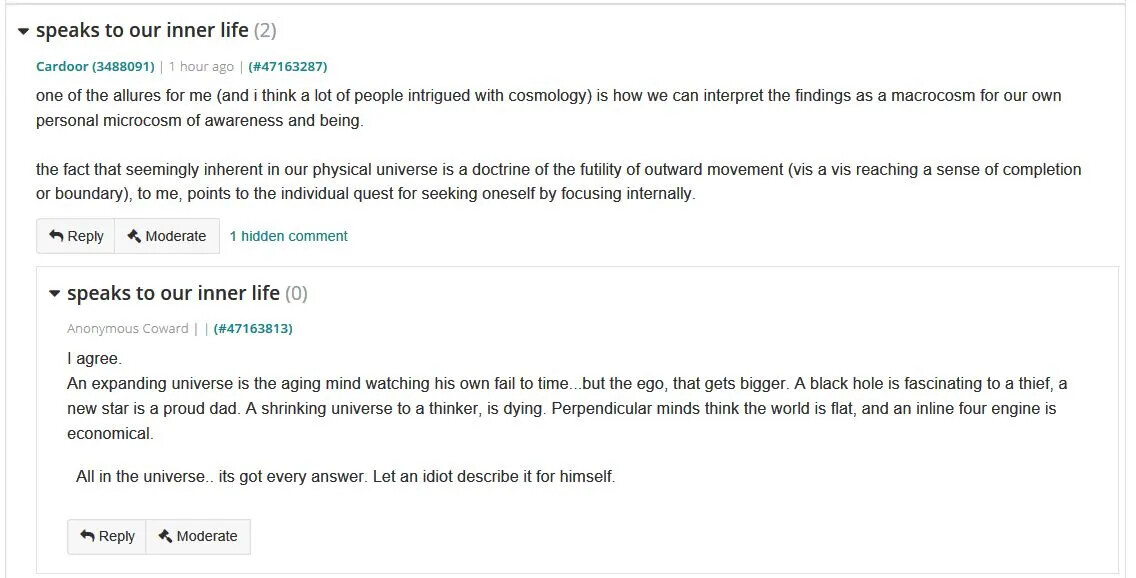Click the "1 hour ago" timestamp
1136x578 pixels.
click(x=201, y=67)
